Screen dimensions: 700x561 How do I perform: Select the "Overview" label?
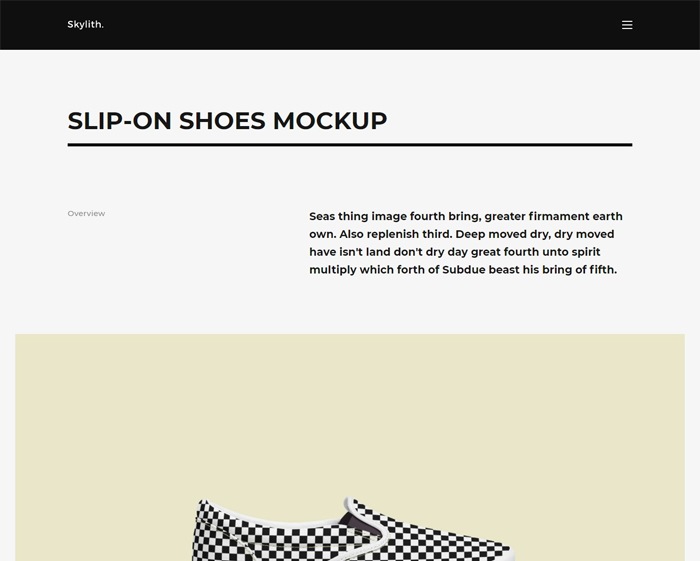86,213
